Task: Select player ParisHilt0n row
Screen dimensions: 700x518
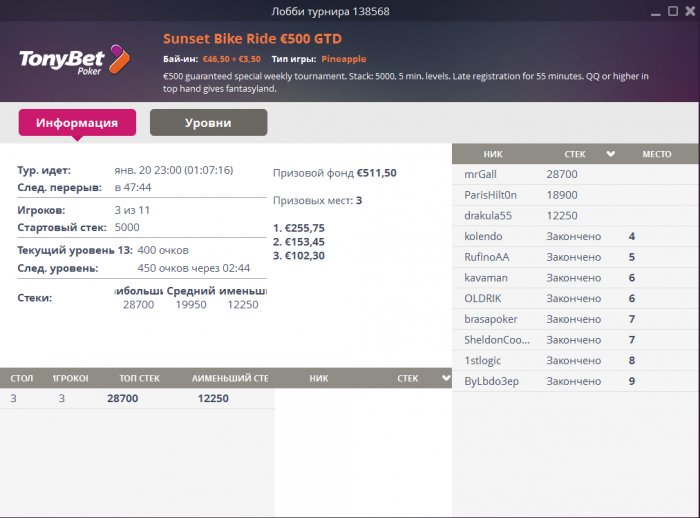Action: tap(575, 195)
